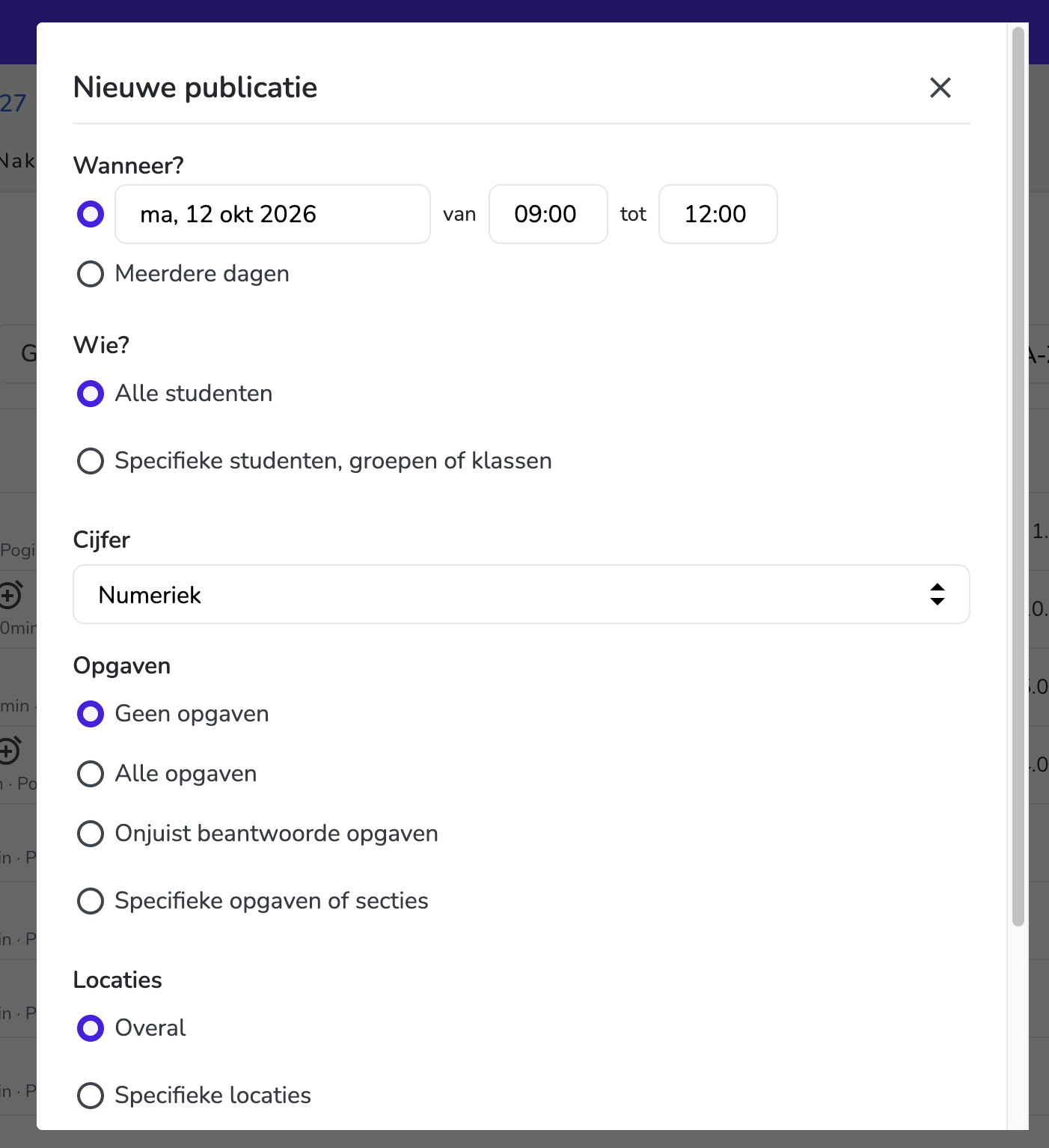Viewport: 1049px width, 1148px height.
Task: Select the single date radio button
Action: pos(91,214)
